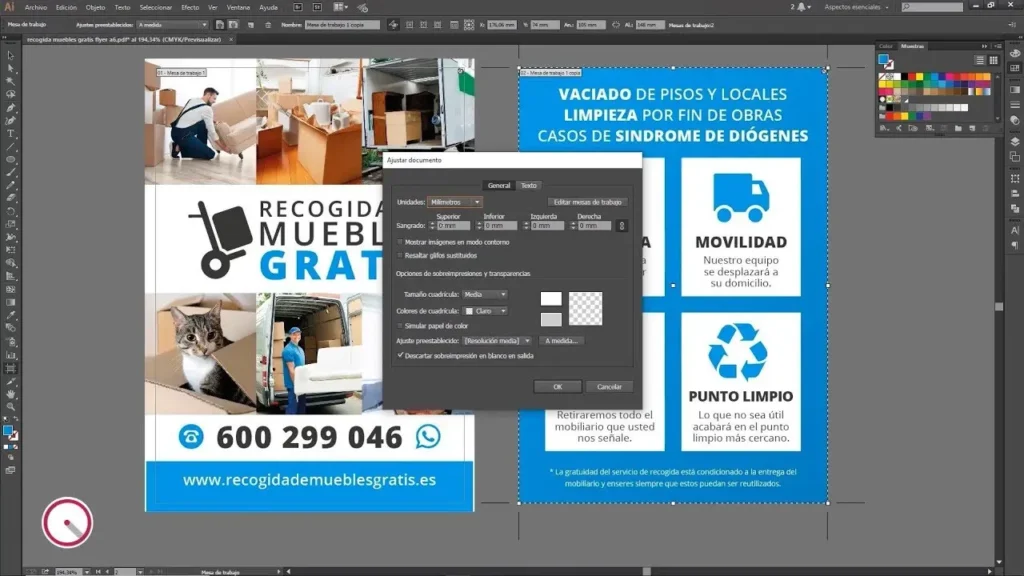The height and width of the screenshot is (576, 1024).
Task: Open Ajuste preestablecido resolution dropdown
Action: point(497,341)
